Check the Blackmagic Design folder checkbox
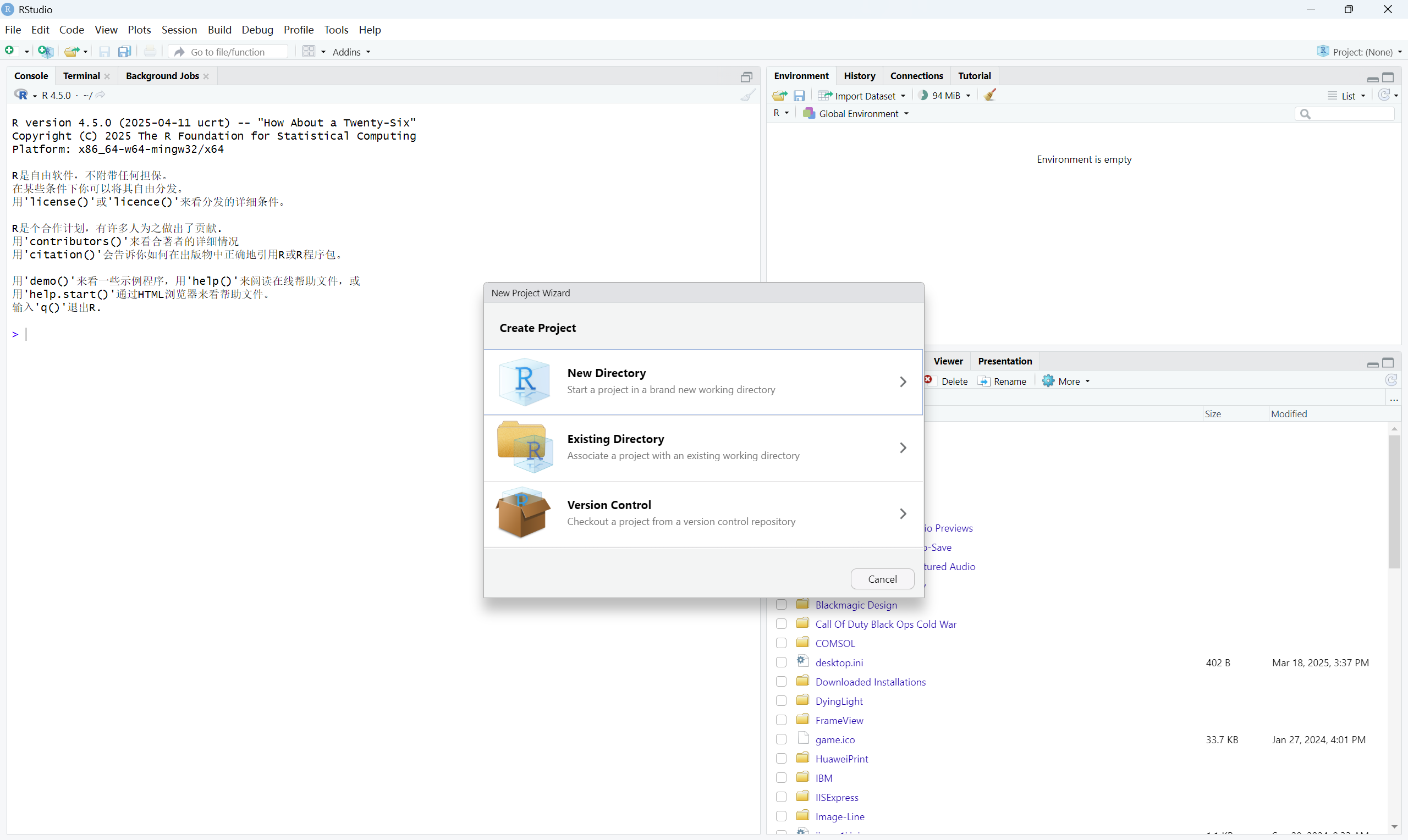1408x840 pixels. click(782, 605)
